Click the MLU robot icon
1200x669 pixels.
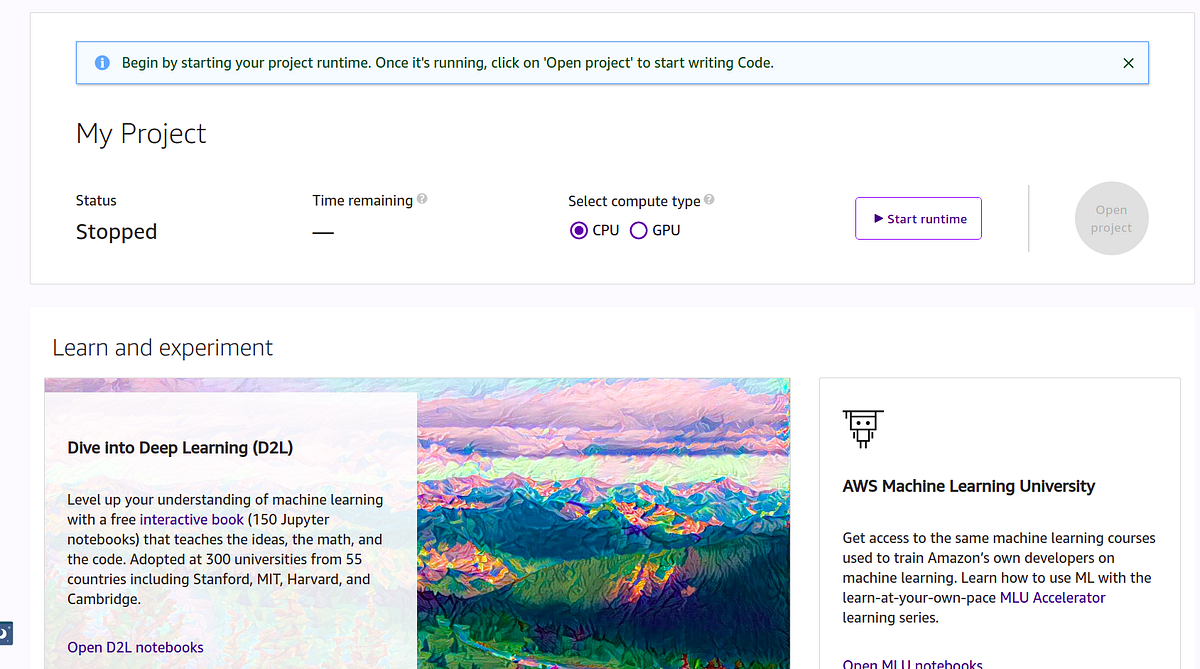pos(862,428)
